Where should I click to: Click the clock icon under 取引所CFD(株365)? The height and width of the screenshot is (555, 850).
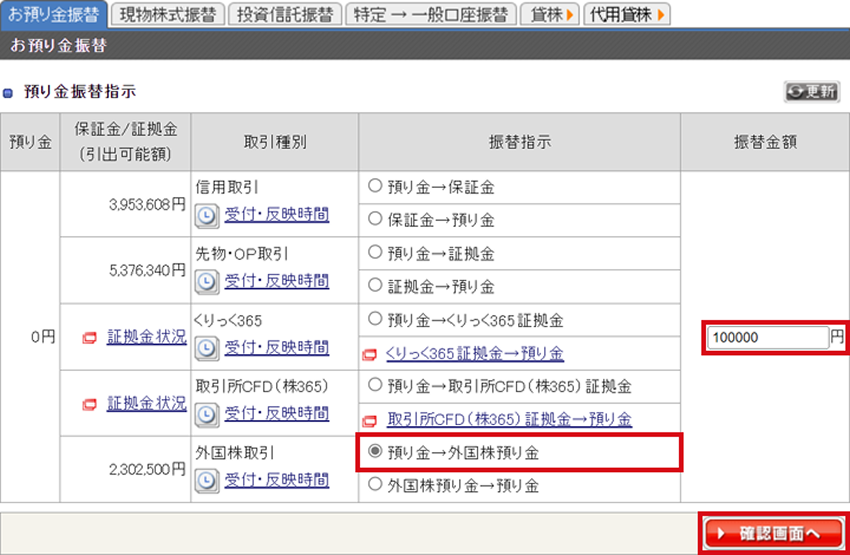[206, 413]
